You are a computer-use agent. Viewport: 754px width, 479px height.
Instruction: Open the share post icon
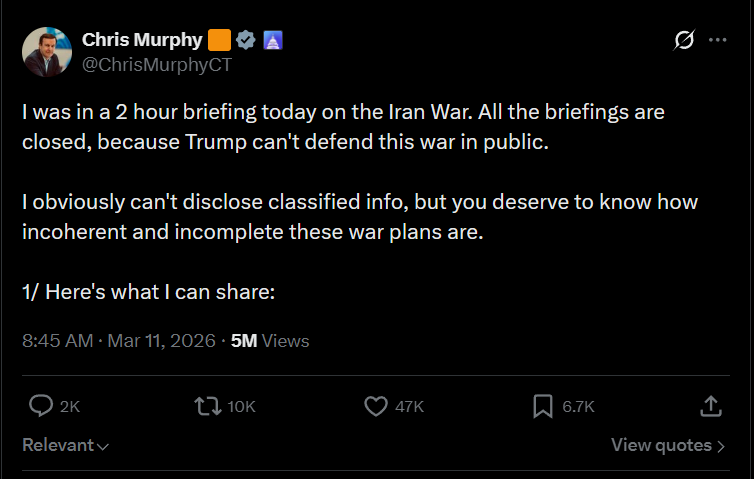[x=710, y=406]
